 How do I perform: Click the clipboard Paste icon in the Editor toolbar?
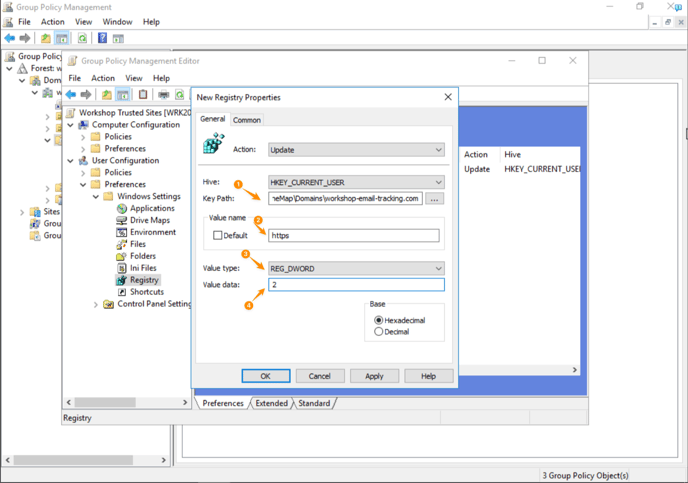pos(143,94)
